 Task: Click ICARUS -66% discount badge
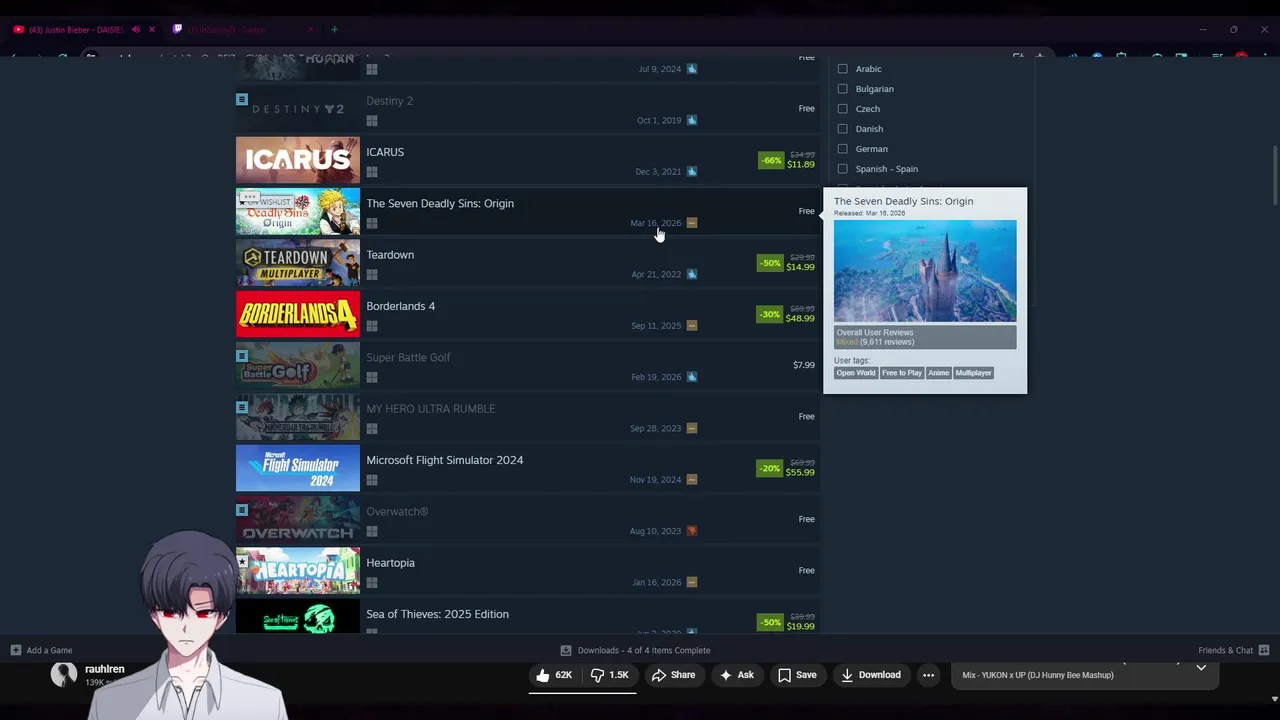(771, 160)
